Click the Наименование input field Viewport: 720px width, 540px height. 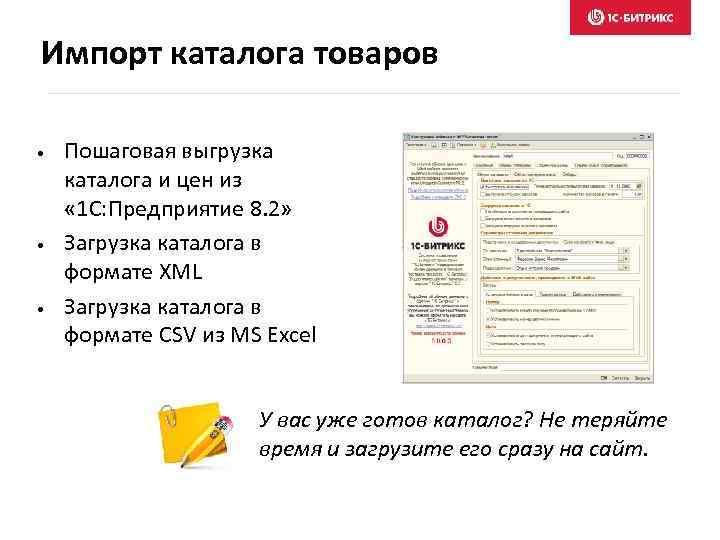click(x=557, y=156)
